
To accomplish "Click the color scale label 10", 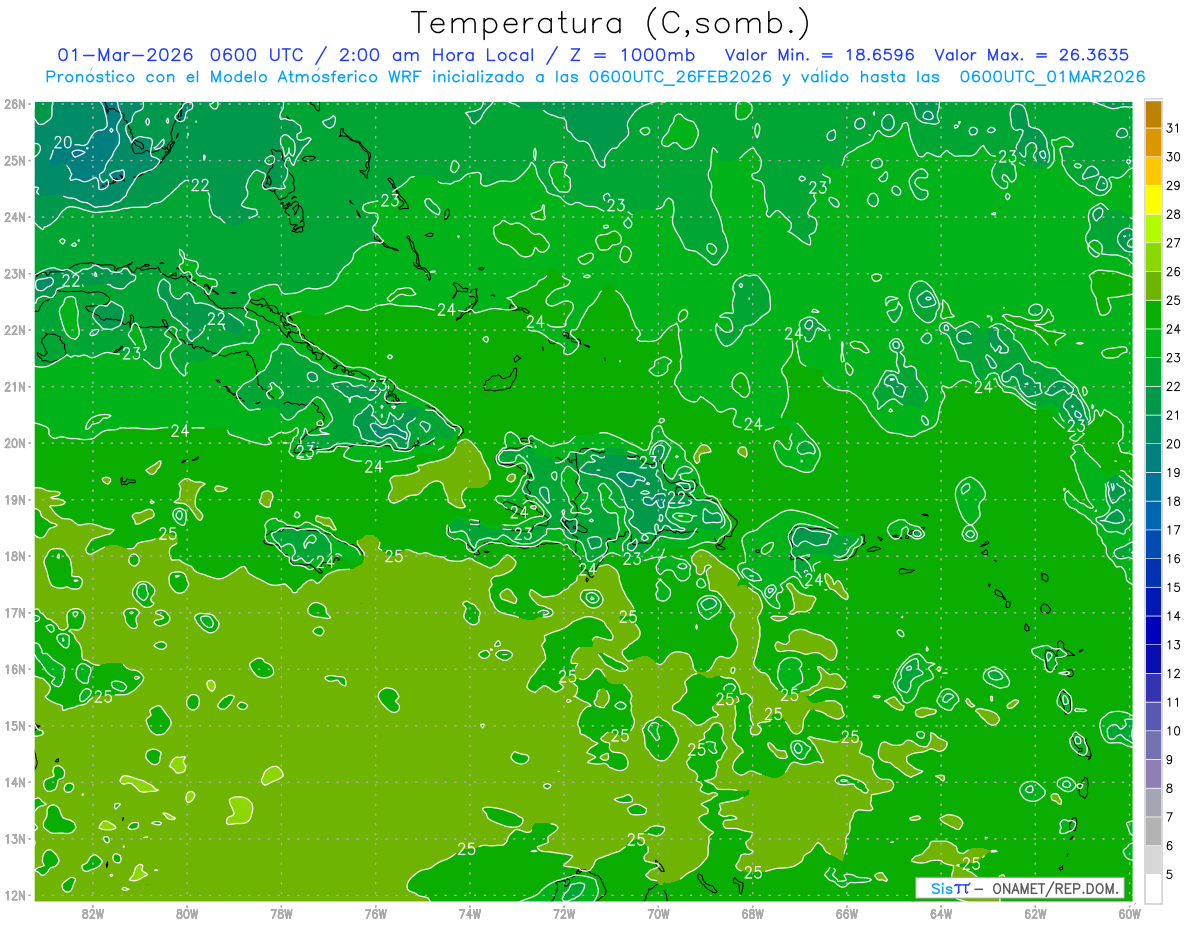I will (1173, 731).
